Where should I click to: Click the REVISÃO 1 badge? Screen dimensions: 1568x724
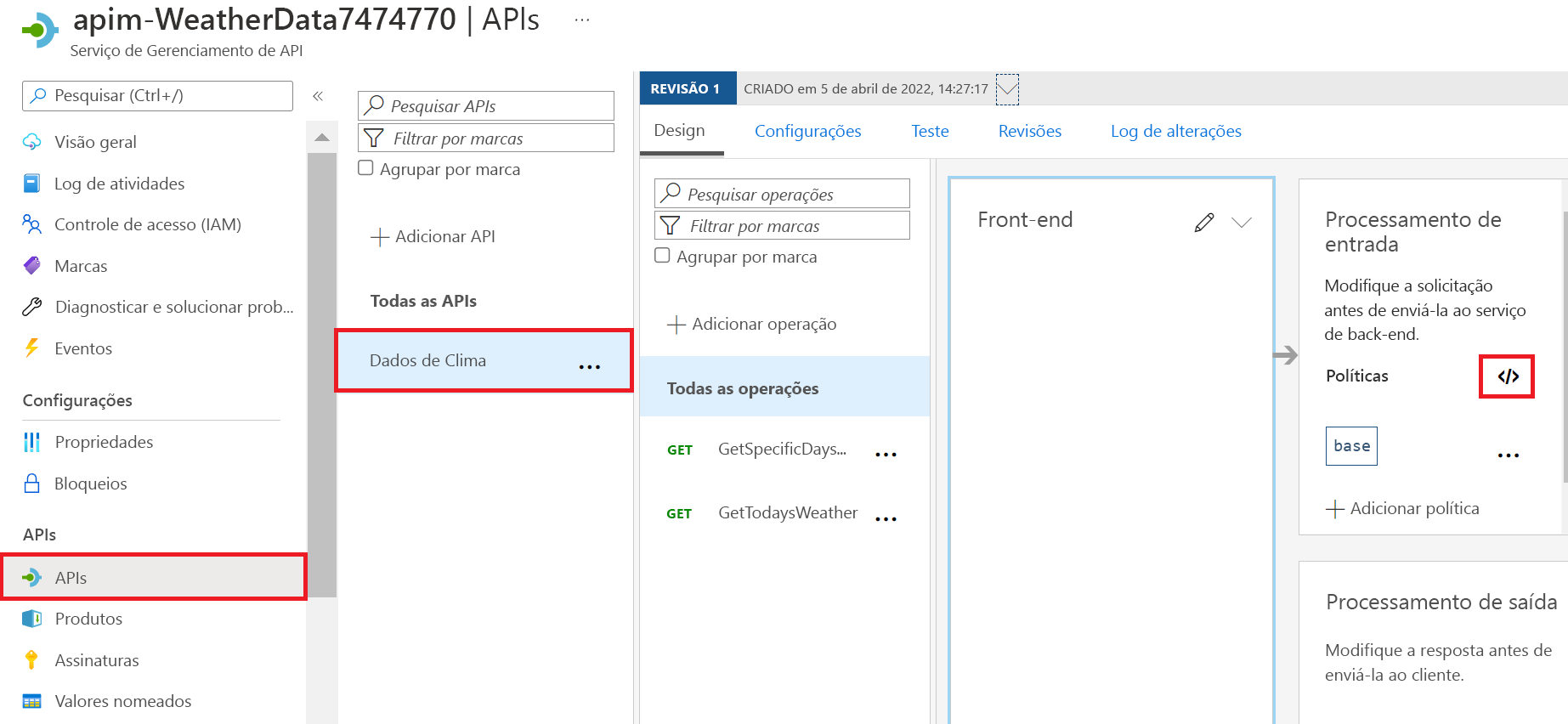[x=688, y=88]
